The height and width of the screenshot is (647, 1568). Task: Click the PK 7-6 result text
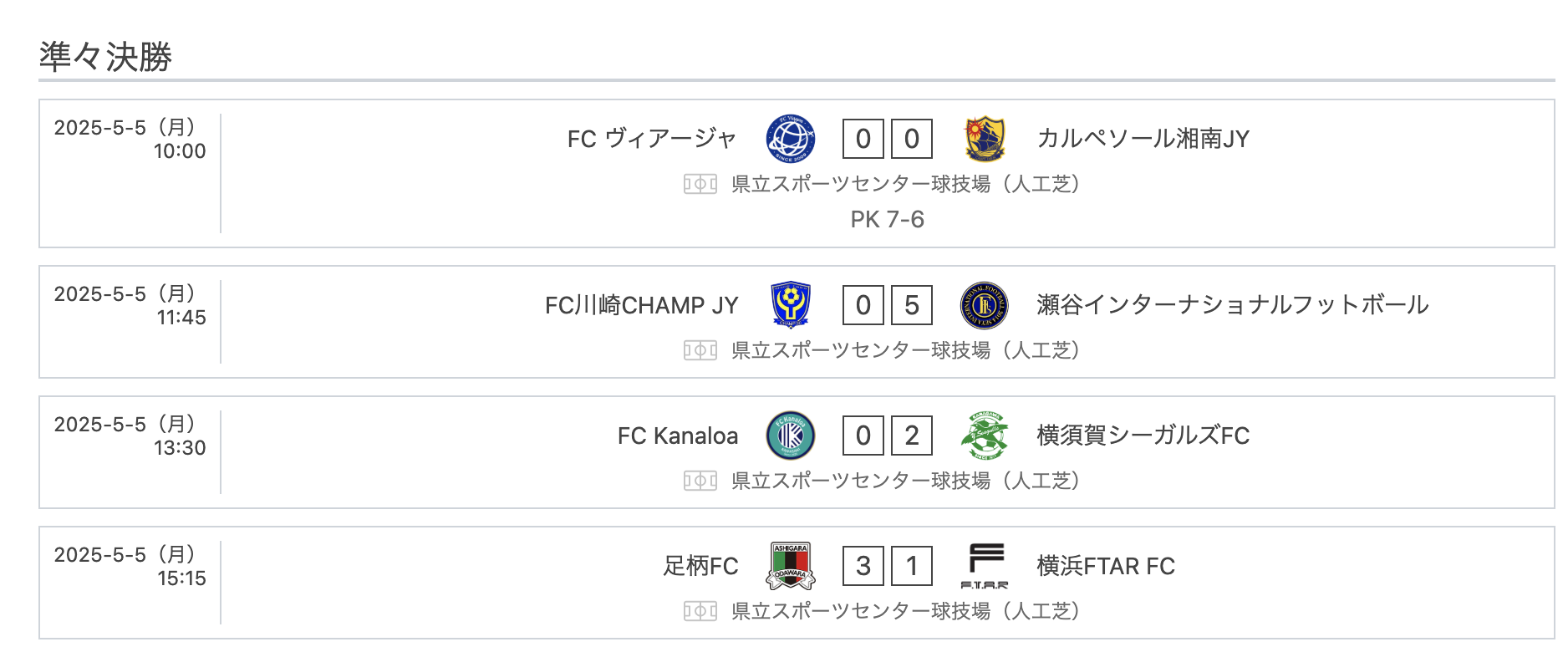click(887, 219)
